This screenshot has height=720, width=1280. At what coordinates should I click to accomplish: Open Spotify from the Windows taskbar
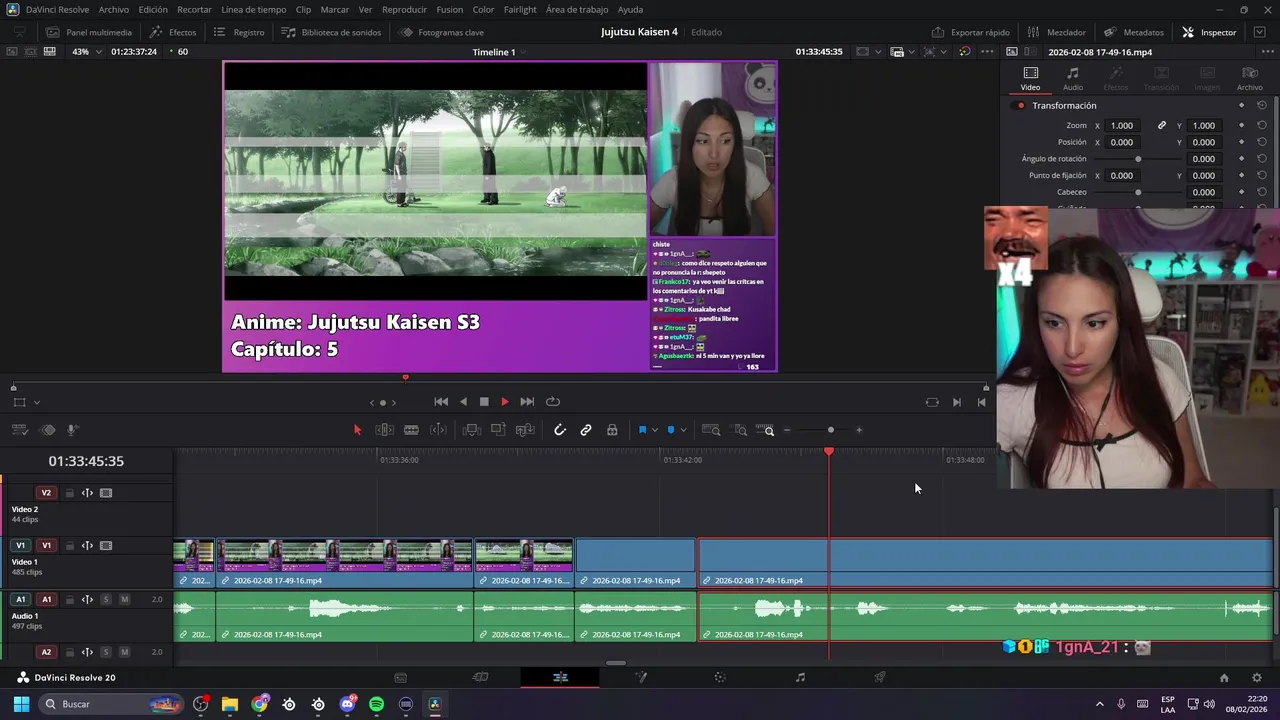click(376, 704)
